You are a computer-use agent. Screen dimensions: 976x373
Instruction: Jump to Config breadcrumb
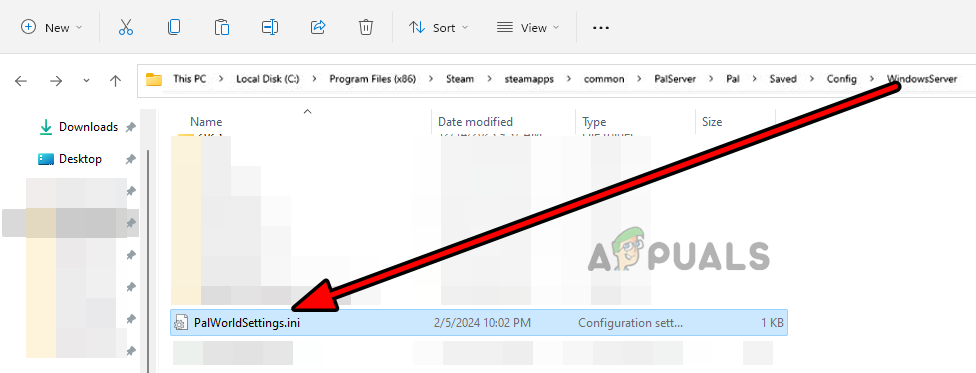point(842,79)
